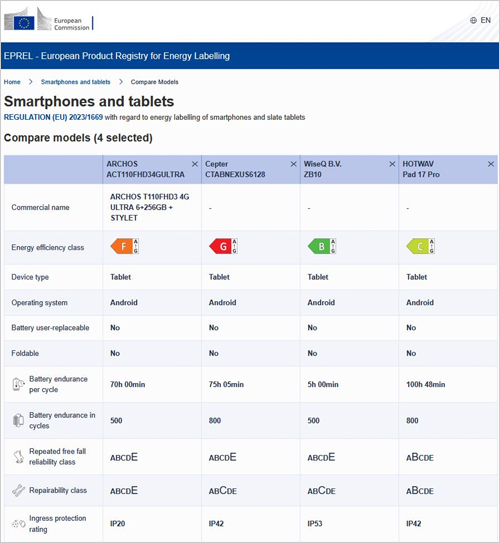Click the red G energy class label
This screenshot has height=543, width=500.
point(223,246)
